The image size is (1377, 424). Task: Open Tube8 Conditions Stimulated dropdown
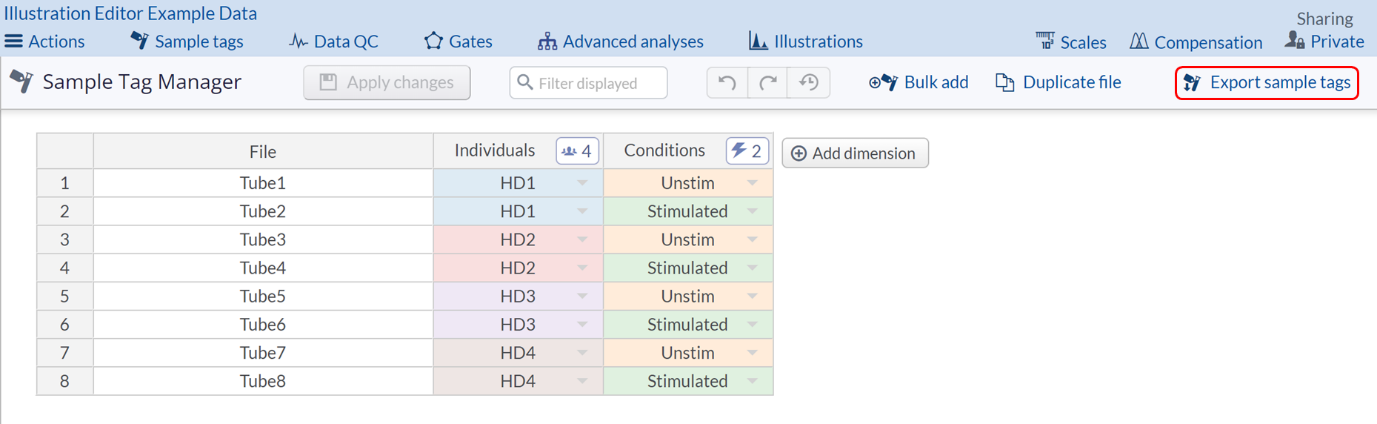click(x=752, y=382)
